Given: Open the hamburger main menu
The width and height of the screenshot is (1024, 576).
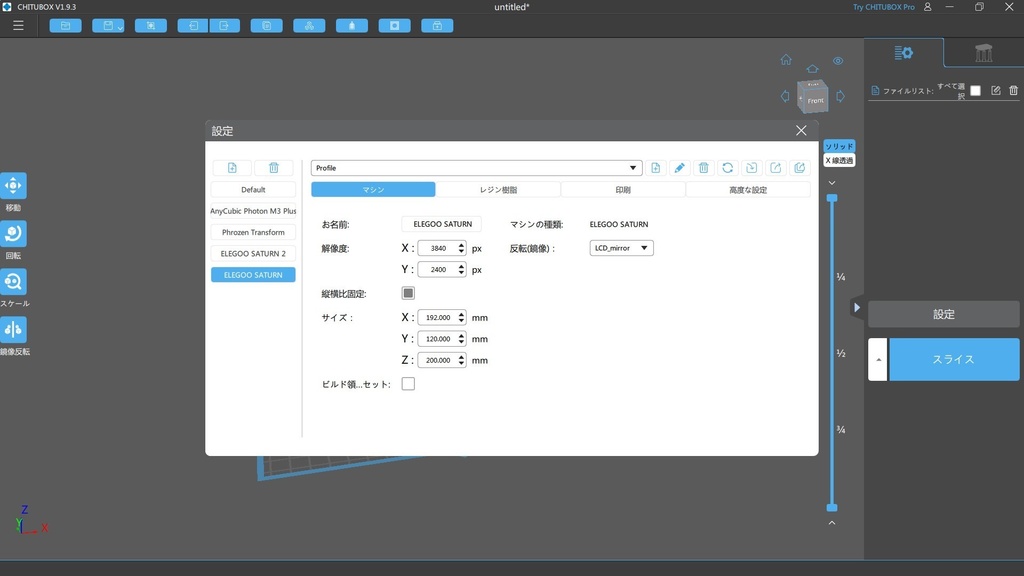Looking at the screenshot, I should coord(18,25).
